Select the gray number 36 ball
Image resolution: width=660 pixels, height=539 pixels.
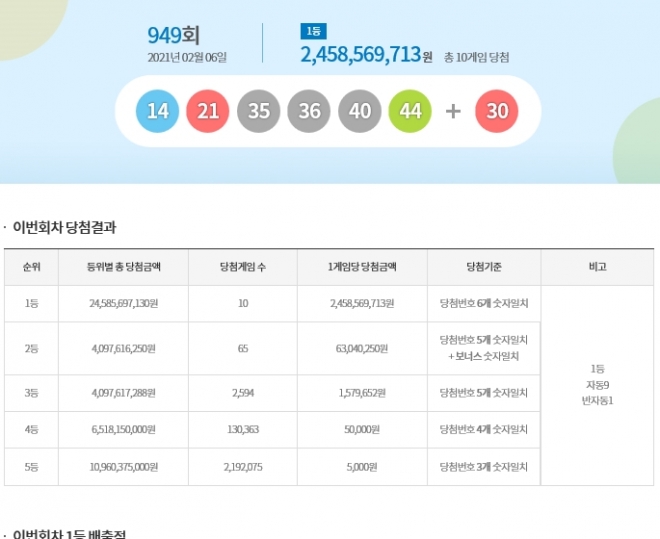[309, 111]
